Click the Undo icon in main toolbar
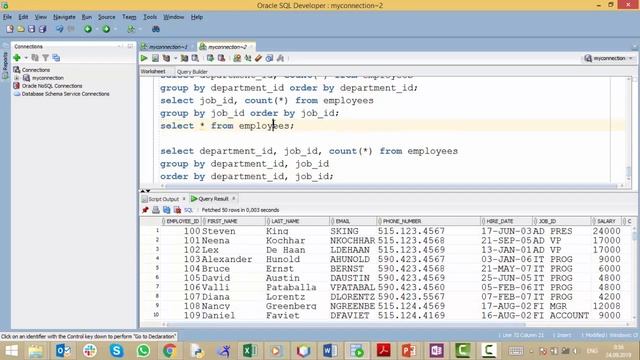640x360 pixels. pos(60,29)
